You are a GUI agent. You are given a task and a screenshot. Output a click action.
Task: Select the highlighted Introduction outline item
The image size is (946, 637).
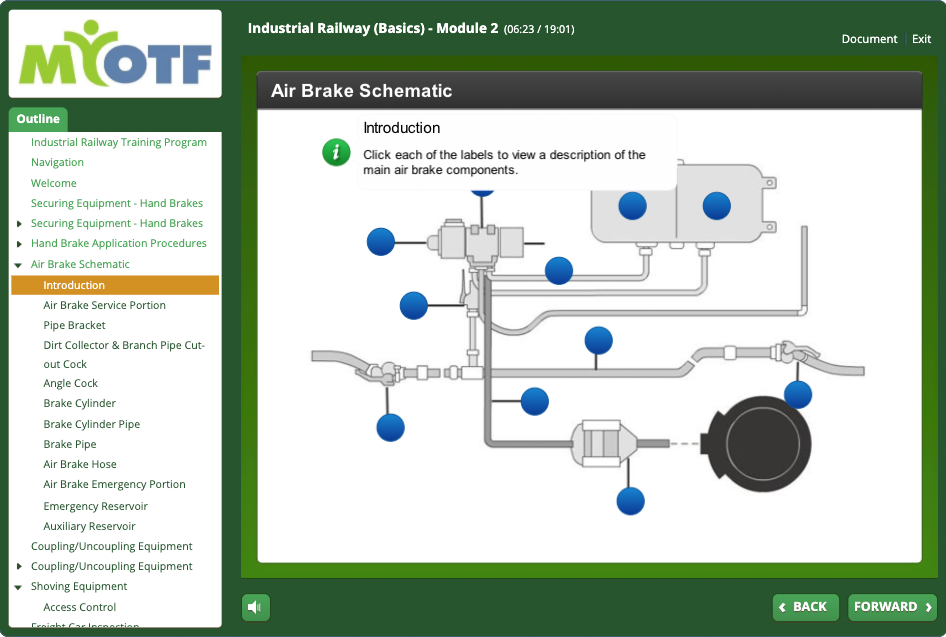pos(115,285)
